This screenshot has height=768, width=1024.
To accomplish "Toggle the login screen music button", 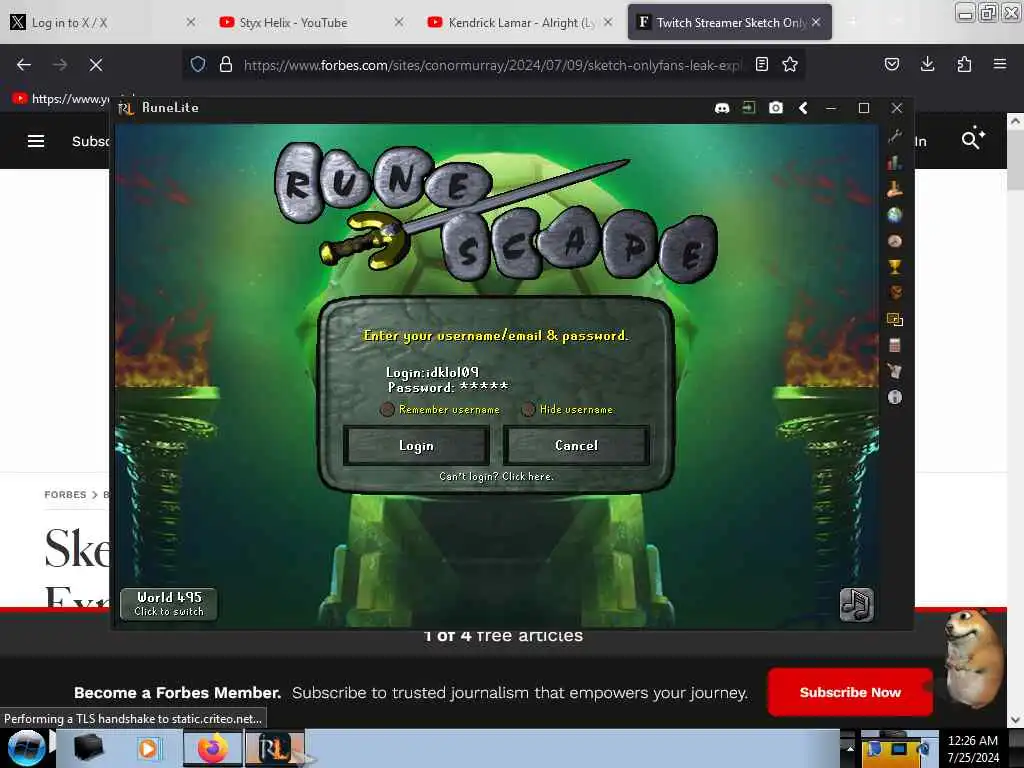I will coord(856,605).
